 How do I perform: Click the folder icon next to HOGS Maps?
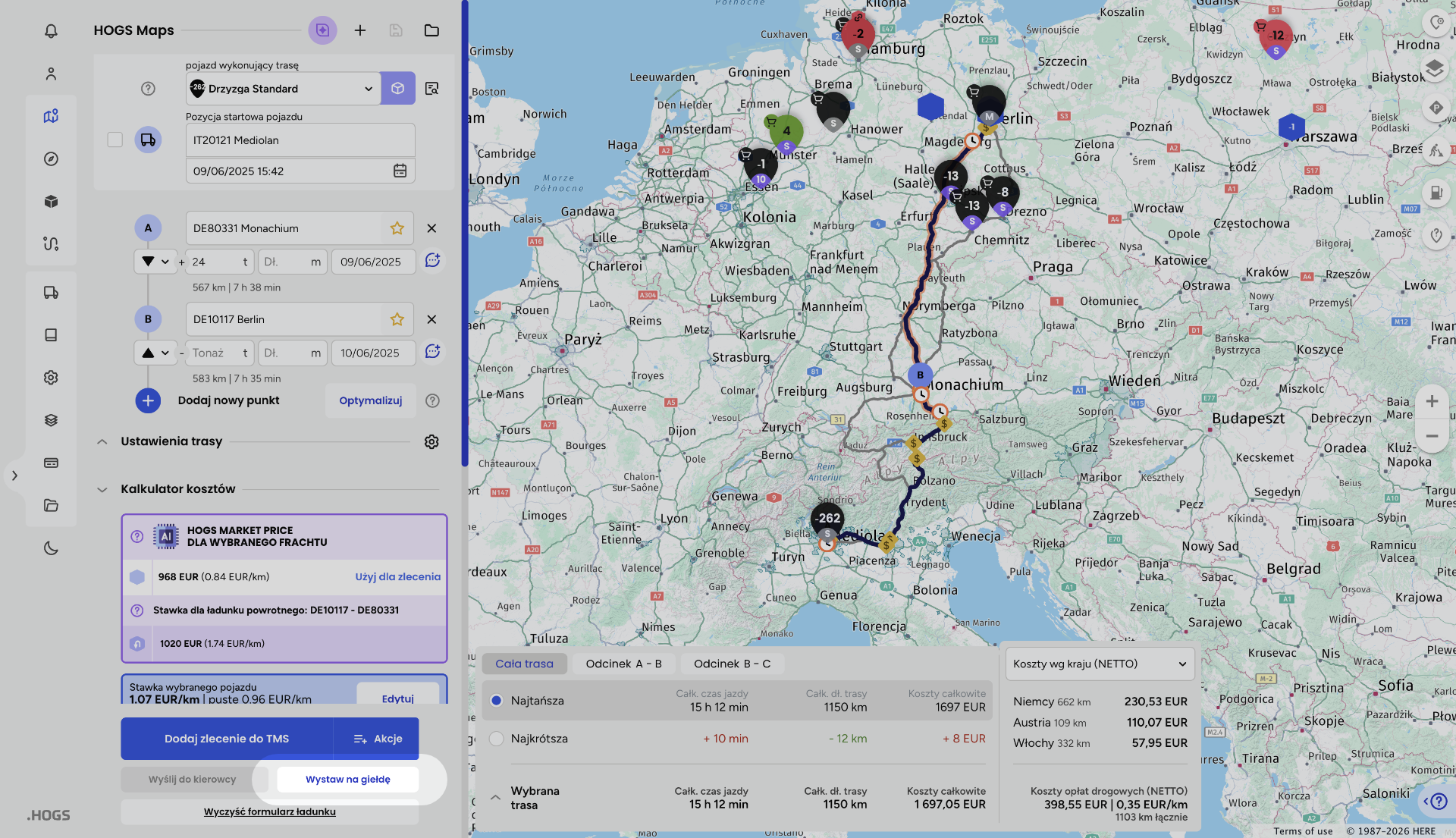431,30
